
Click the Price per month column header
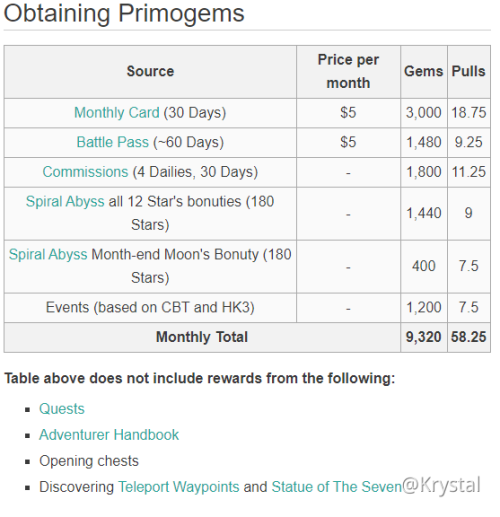348,71
